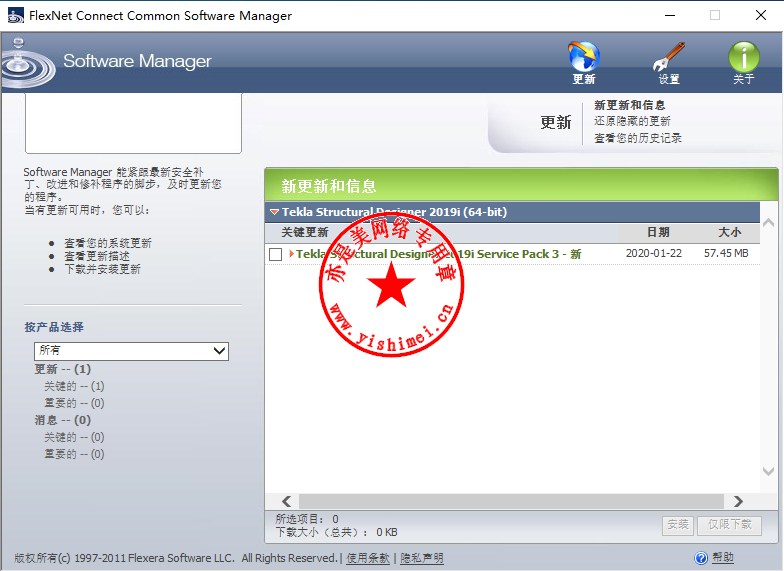Screen dimensions: 784x571
Task: Click the horizontal scrollbar right arrow
Action: click(738, 501)
